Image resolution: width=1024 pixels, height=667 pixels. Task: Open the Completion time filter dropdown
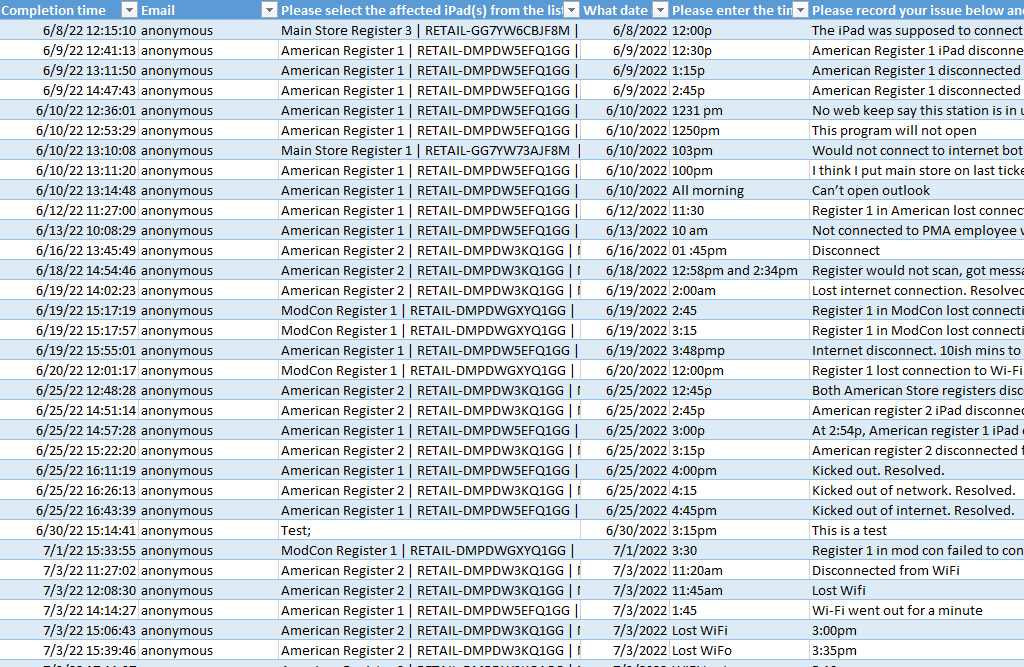[128, 10]
